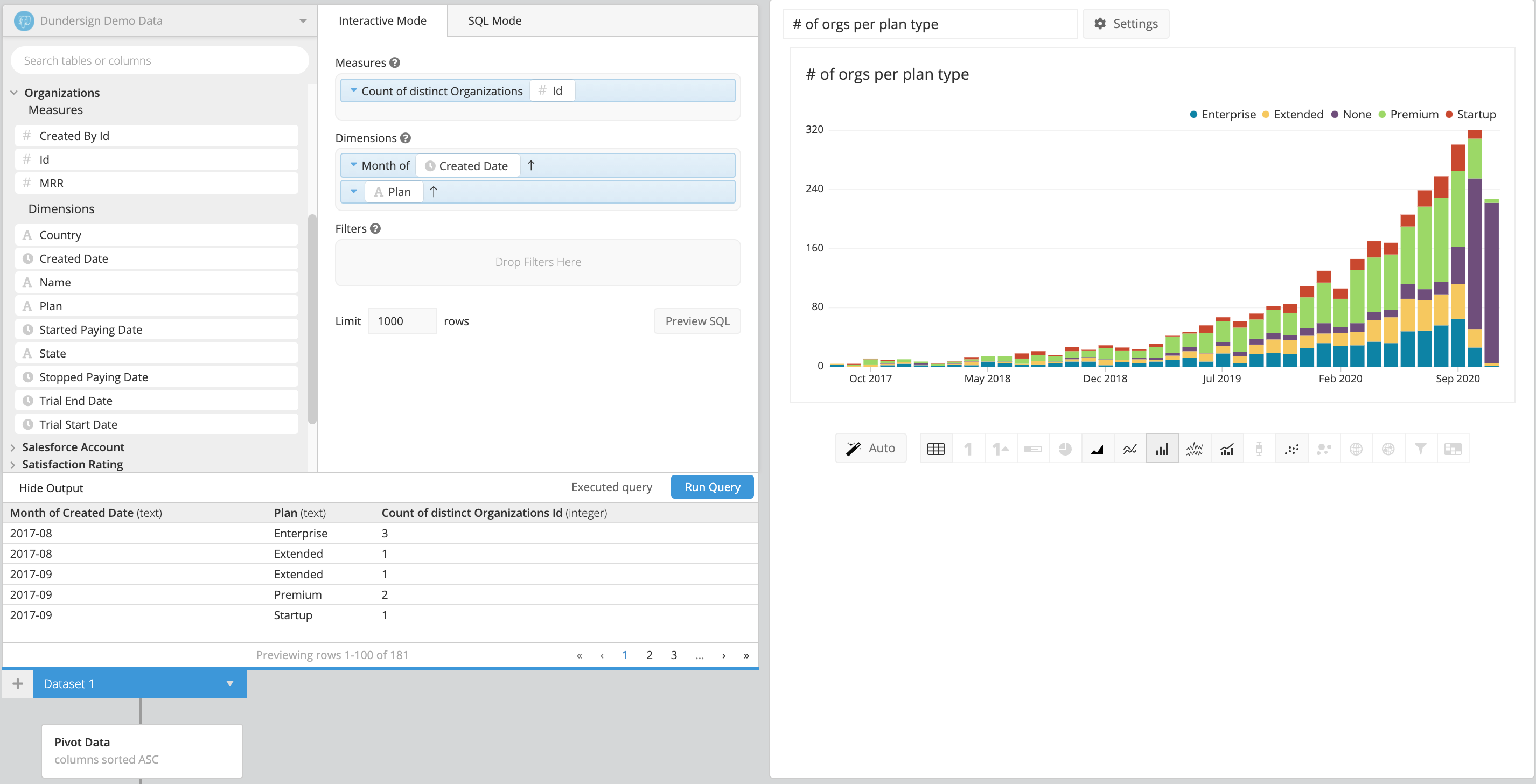Expand the Salesforce Account tree item
The height and width of the screenshot is (784, 1536).
(x=12, y=447)
